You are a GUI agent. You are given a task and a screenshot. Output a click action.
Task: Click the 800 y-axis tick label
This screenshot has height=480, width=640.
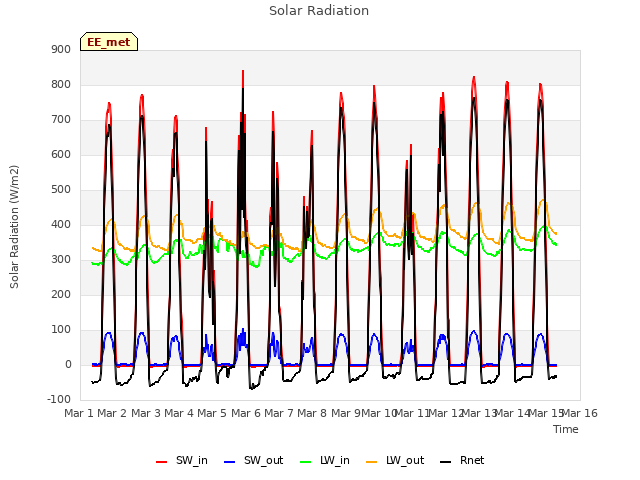tap(61, 84)
